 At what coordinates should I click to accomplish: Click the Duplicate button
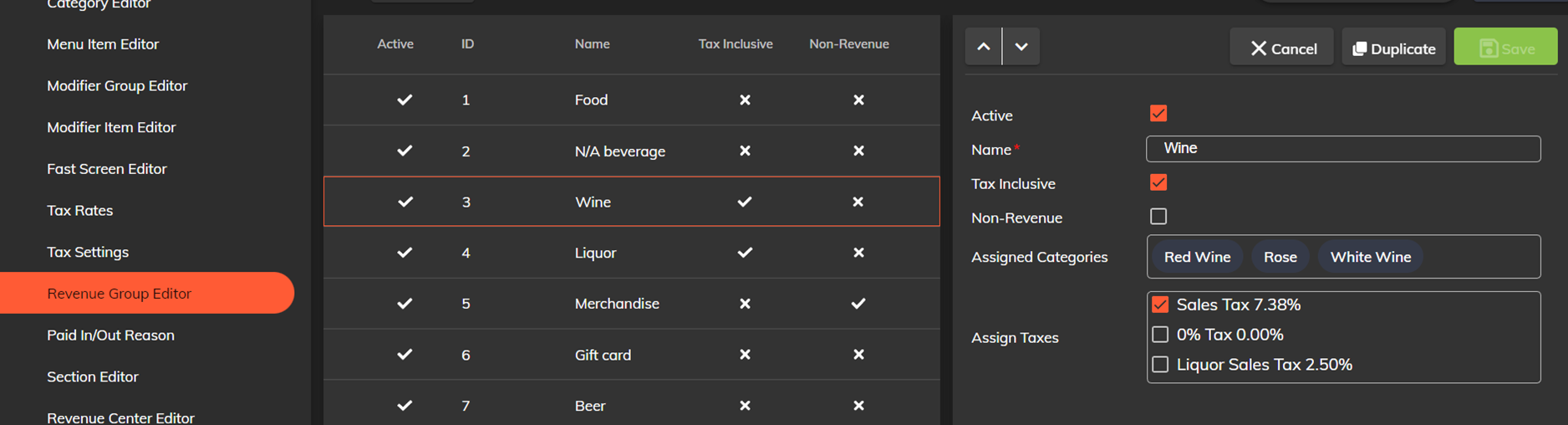1393,49
